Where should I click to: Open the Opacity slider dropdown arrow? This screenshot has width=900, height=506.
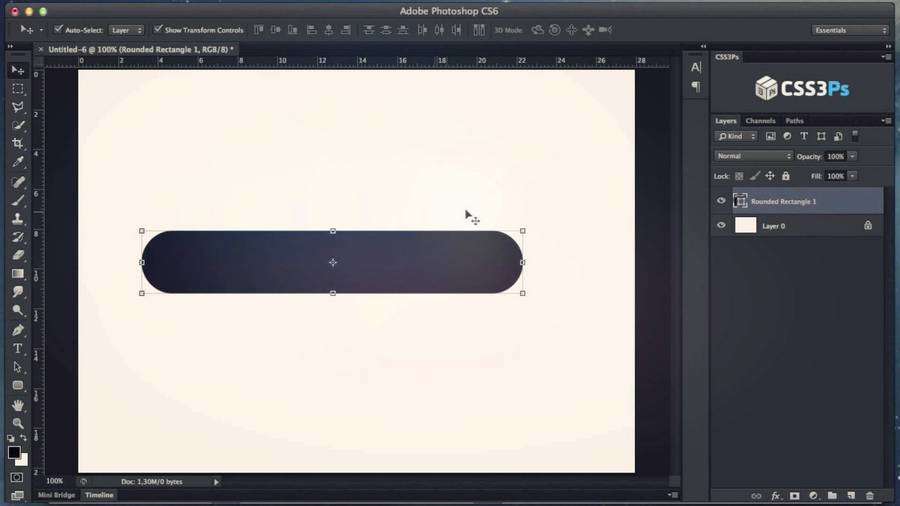click(x=852, y=156)
